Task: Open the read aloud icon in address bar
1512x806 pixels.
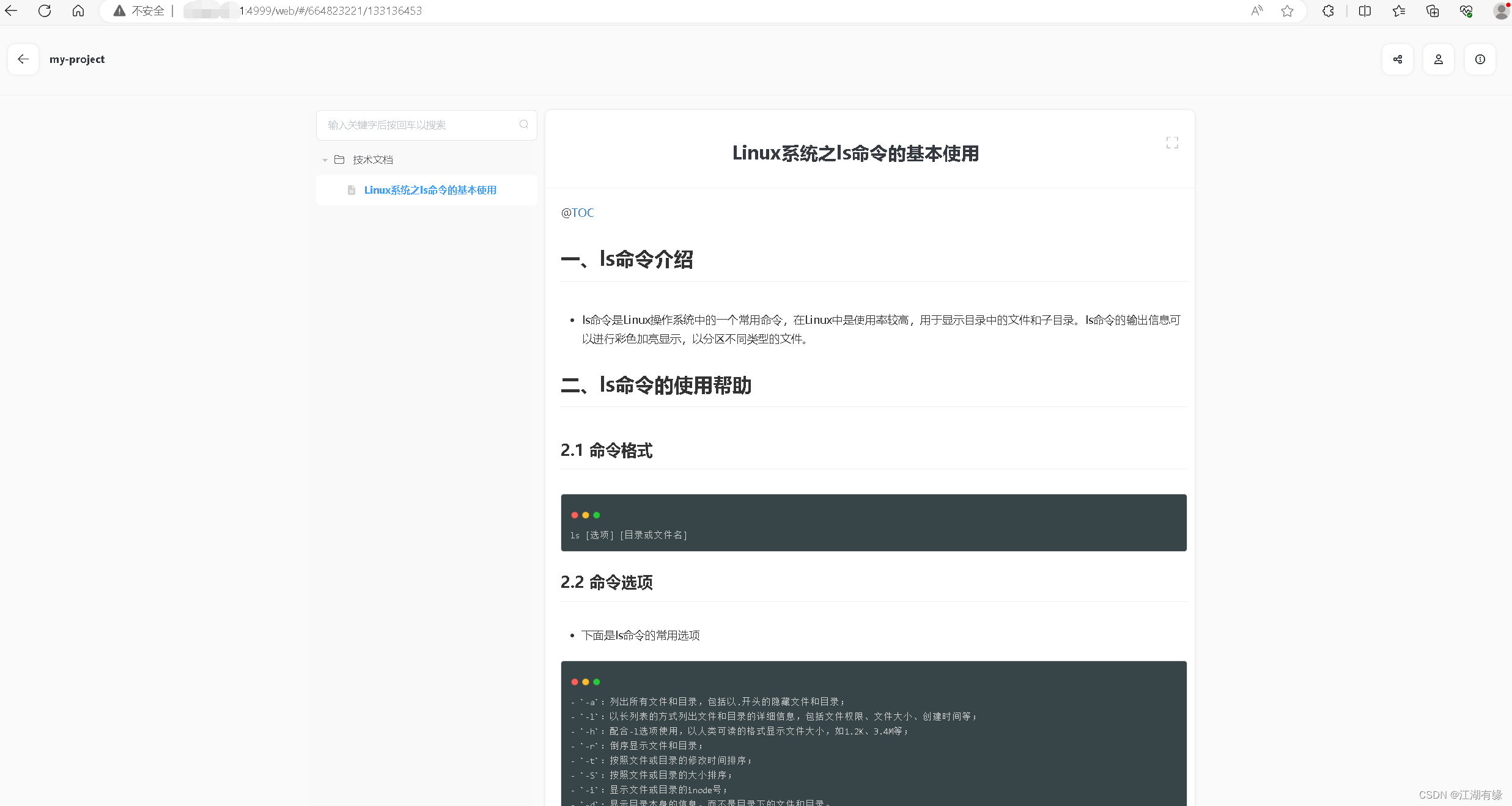Action: pyautogui.click(x=1256, y=11)
